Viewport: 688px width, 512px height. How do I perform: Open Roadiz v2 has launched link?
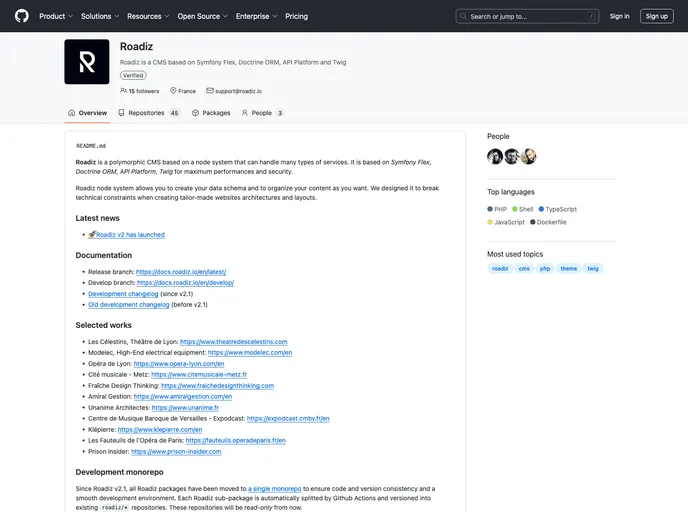pos(130,235)
